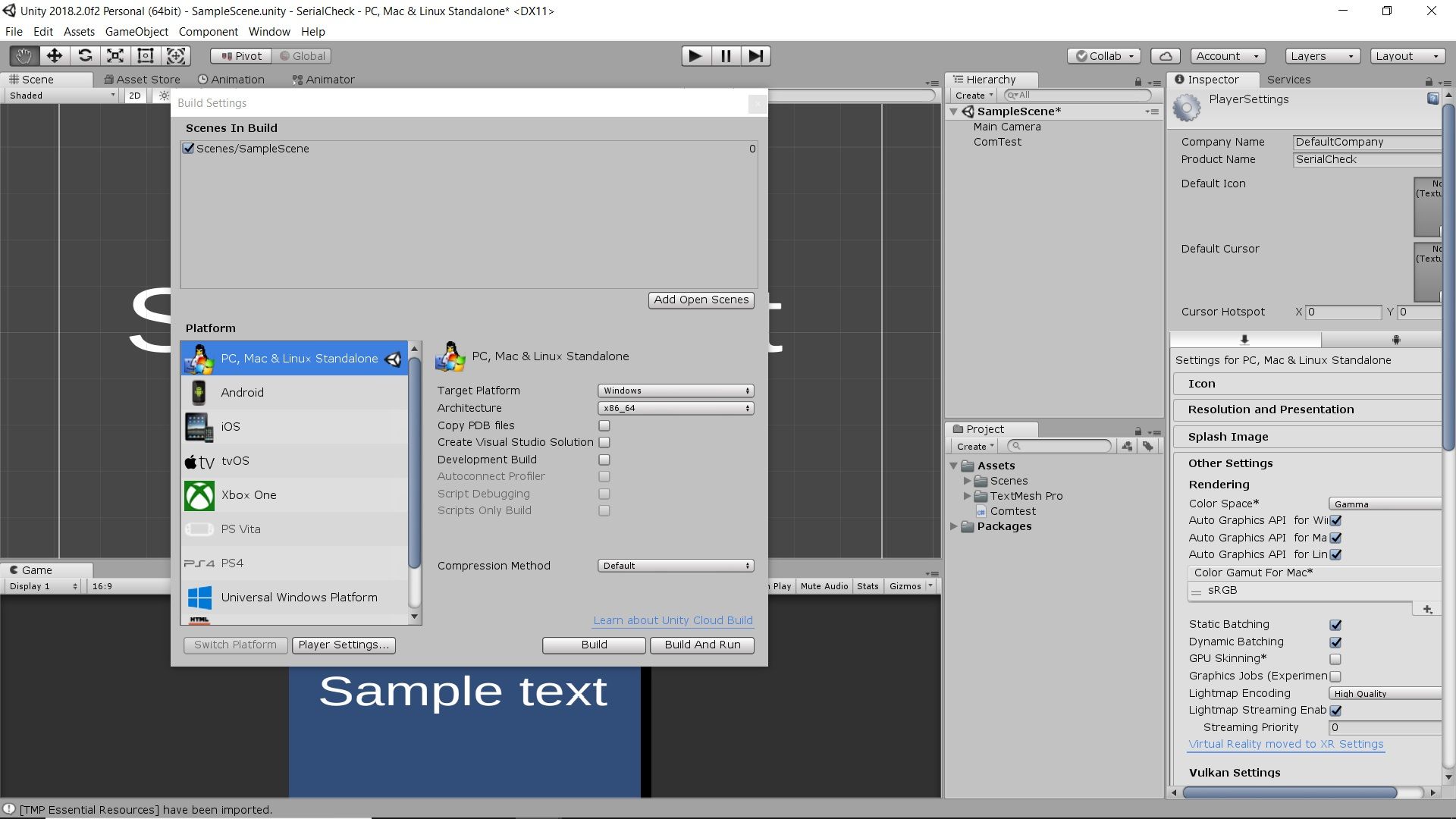Disable Static Batching in Player Settings
This screenshot has width=1456, height=819.
1335,625
